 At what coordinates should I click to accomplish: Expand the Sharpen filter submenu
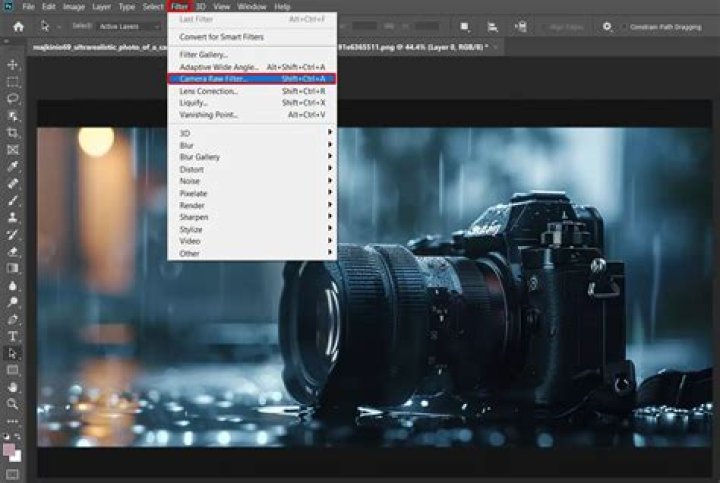pyautogui.click(x=252, y=217)
